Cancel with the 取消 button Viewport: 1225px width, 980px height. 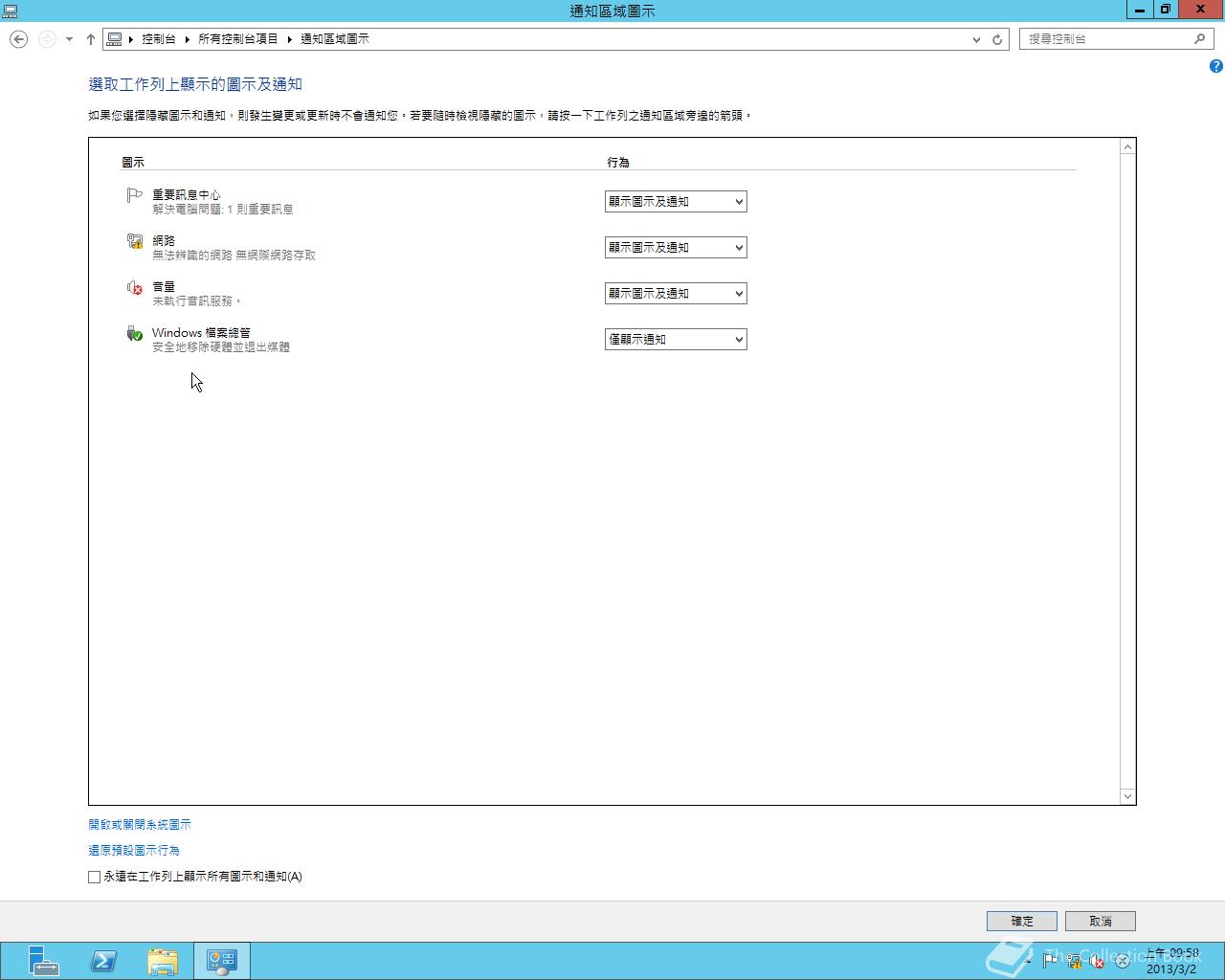[1101, 921]
